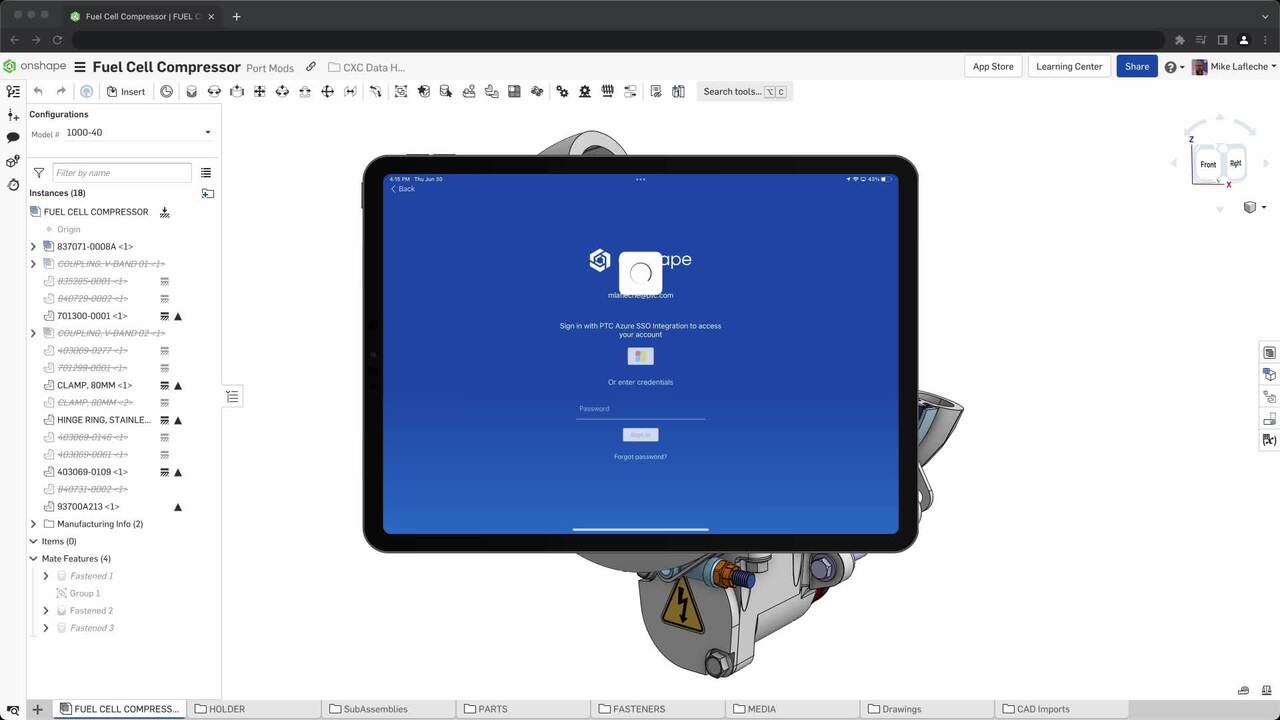Viewport: 1280px width, 720px height.
Task: Click the fix icon next to FUEL CELL COMPRESSOR
Action: tap(165, 212)
